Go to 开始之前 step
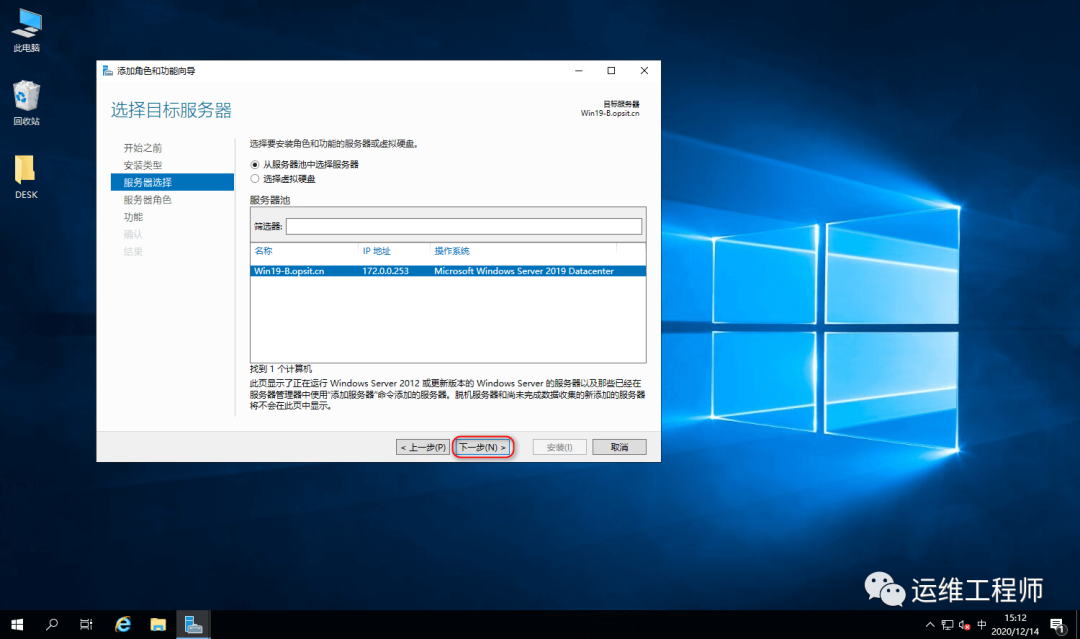This screenshot has height=639, width=1080. tap(143, 148)
